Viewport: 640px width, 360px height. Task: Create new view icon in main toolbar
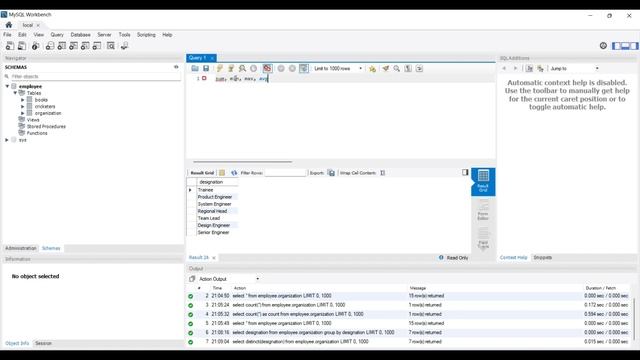[73, 46]
